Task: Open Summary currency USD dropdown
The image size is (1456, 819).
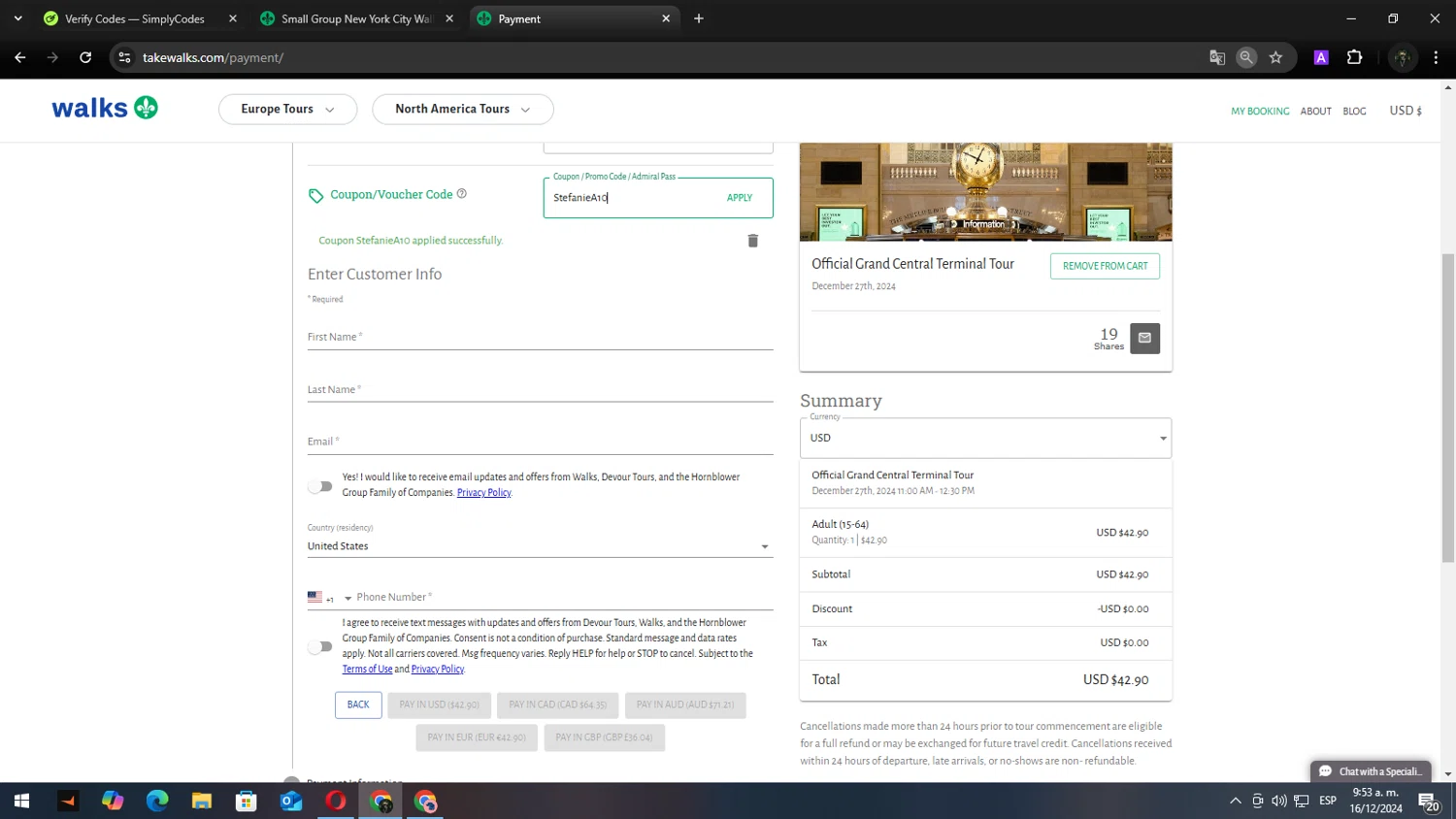Action: (985, 438)
